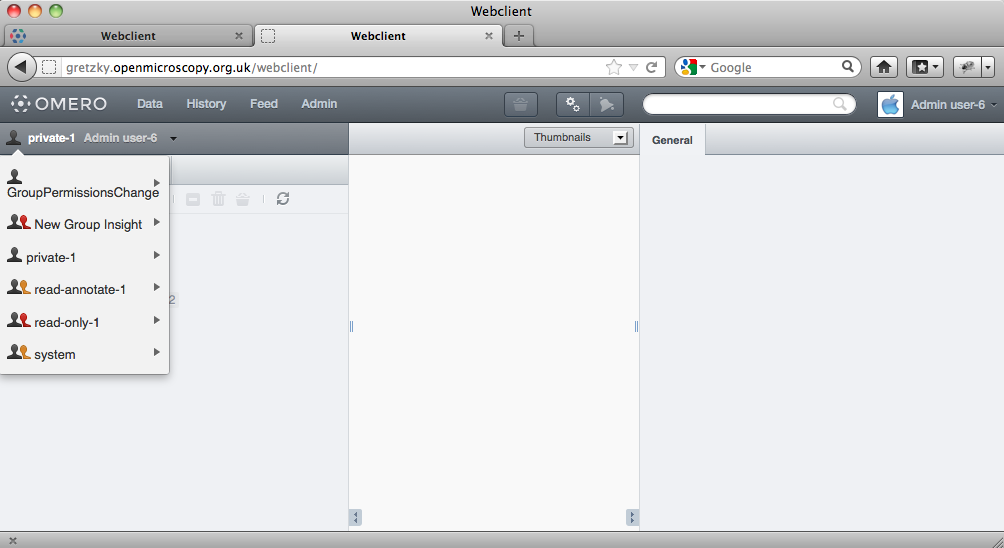The height and width of the screenshot is (548, 1004).
Task: Go back in browser
Action: click(x=21, y=67)
